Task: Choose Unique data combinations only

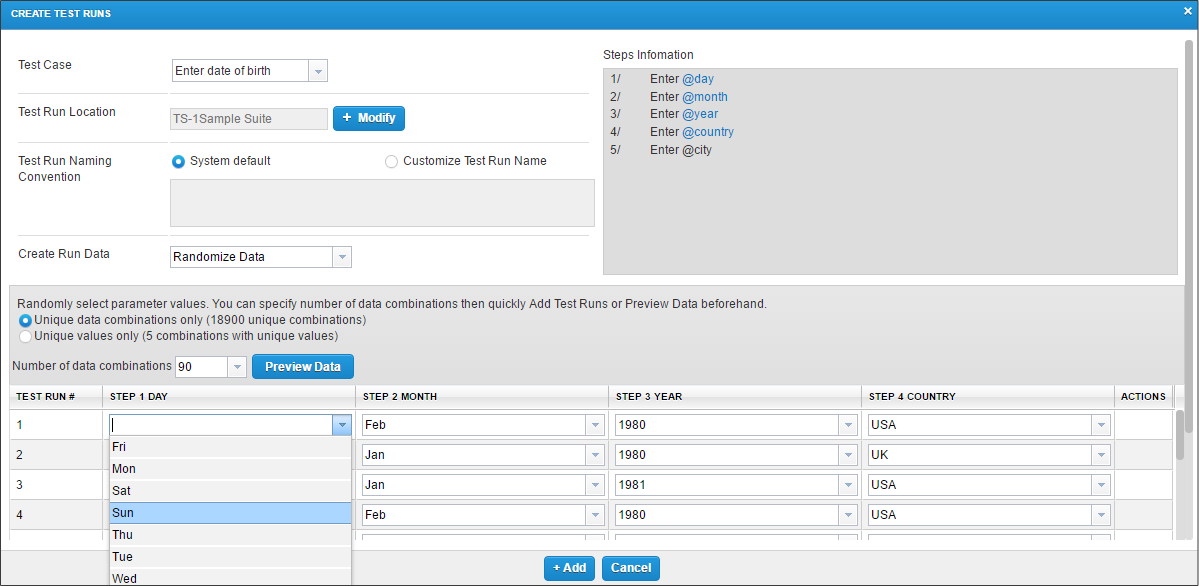Action: 26,320
